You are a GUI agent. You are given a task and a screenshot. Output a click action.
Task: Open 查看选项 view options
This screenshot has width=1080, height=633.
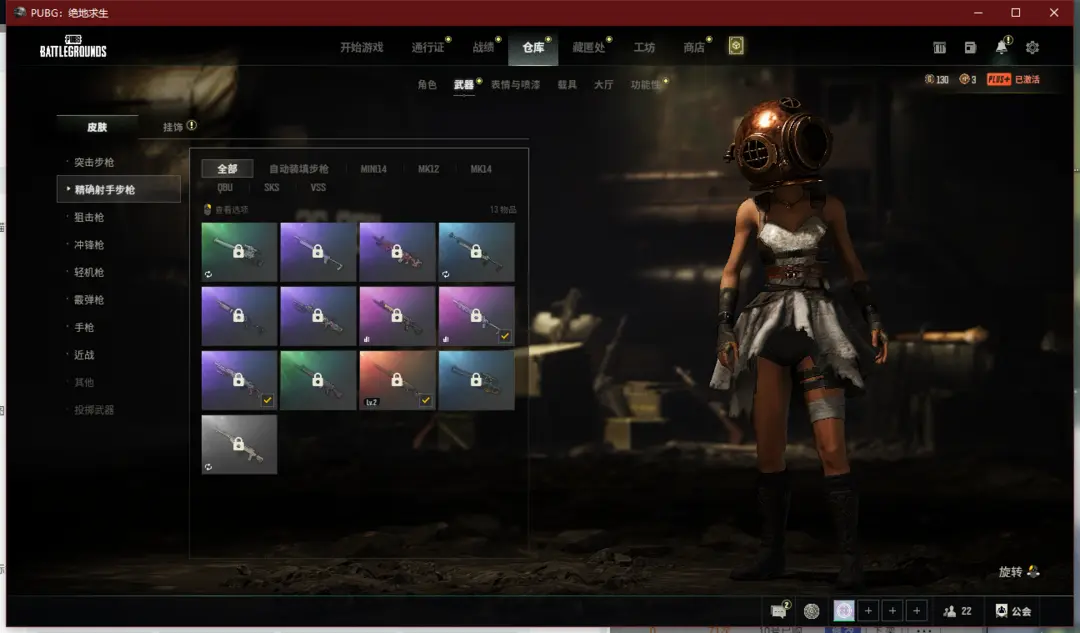(x=226, y=210)
